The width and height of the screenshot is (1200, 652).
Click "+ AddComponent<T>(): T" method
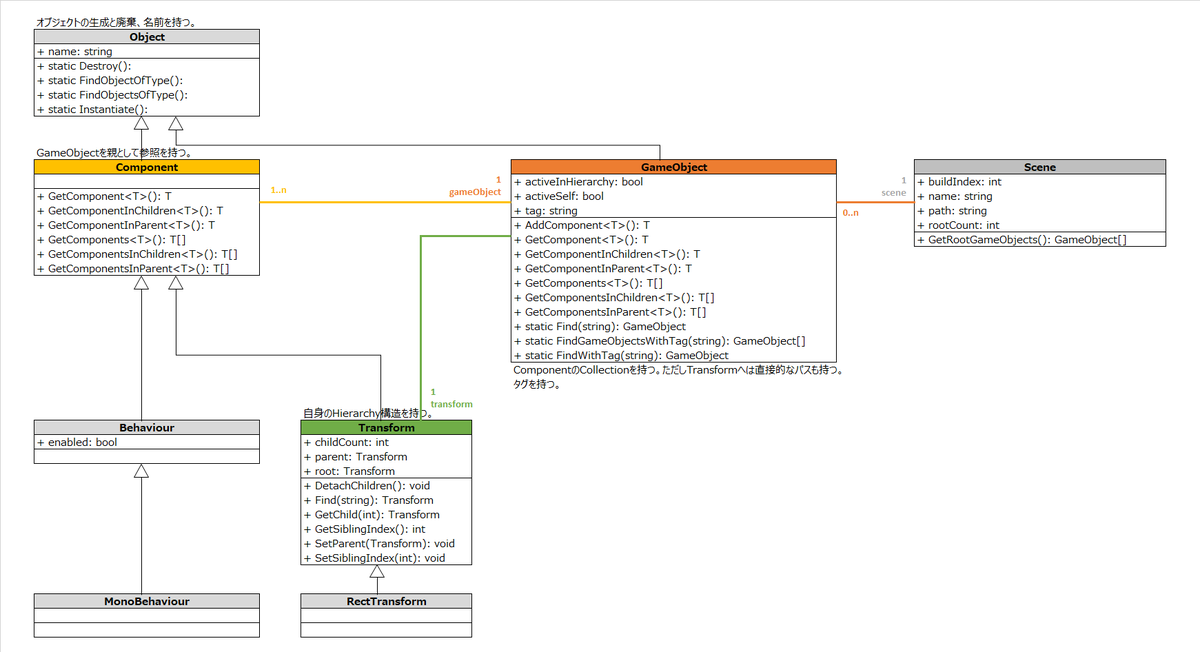[581, 226]
